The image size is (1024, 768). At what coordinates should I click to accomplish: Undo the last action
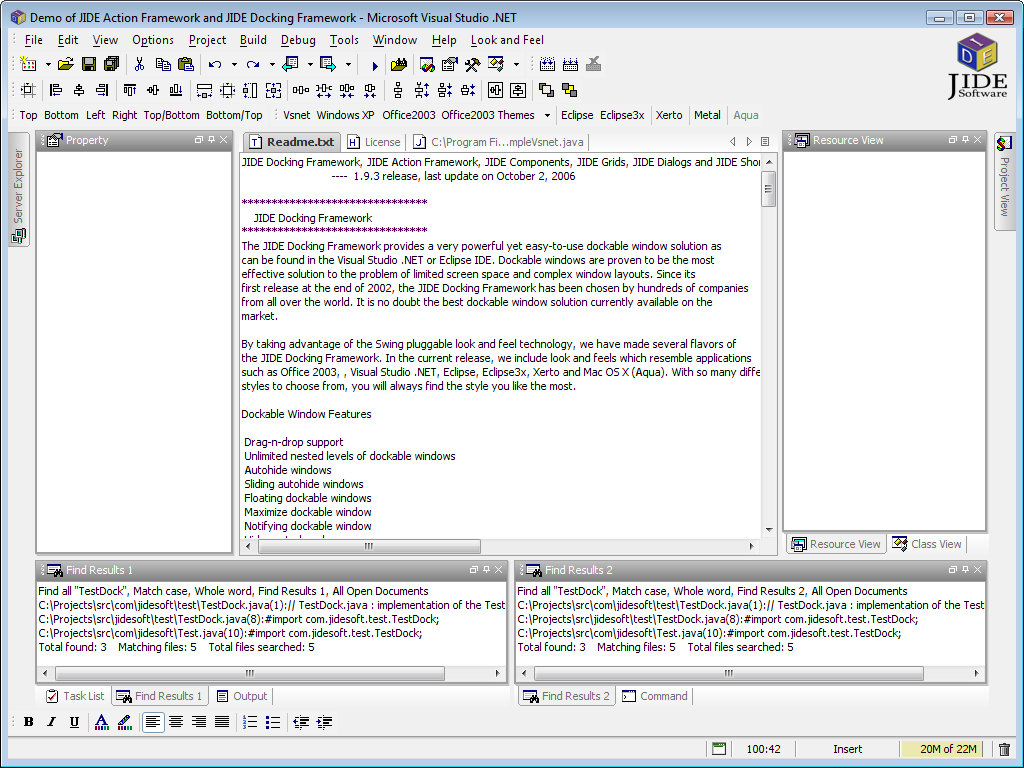[215, 64]
